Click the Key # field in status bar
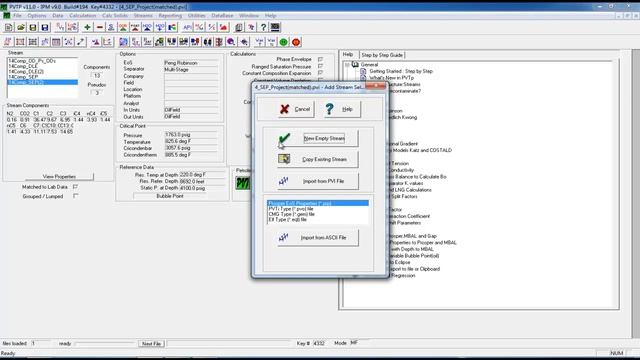The width and height of the screenshot is (640, 360). coord(319,344)
